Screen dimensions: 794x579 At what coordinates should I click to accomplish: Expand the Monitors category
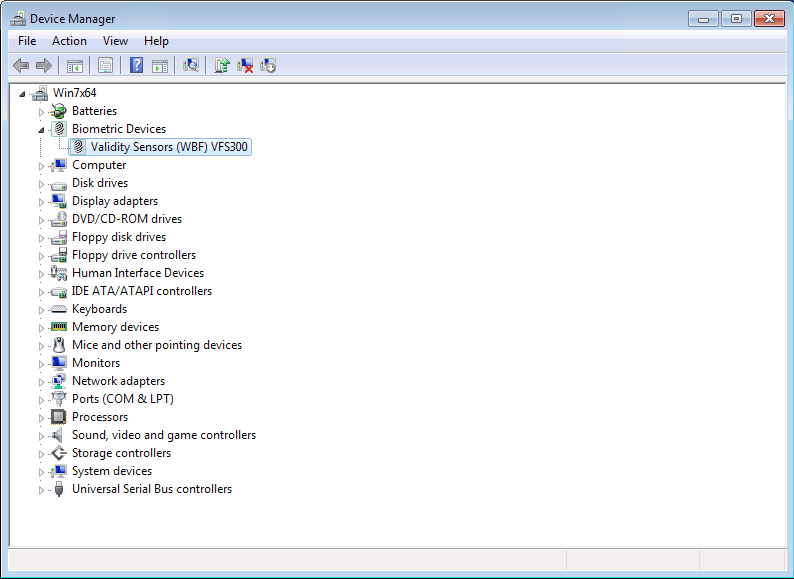42,364
